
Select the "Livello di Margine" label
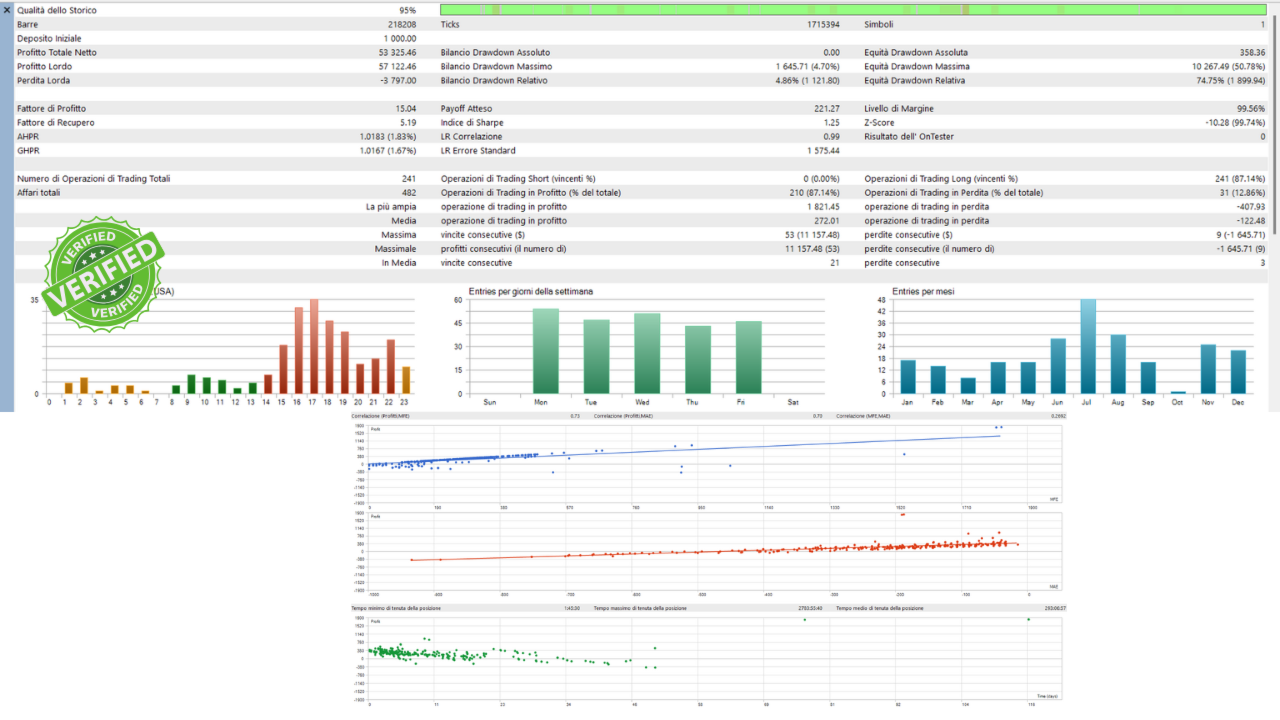coord(901,108)
